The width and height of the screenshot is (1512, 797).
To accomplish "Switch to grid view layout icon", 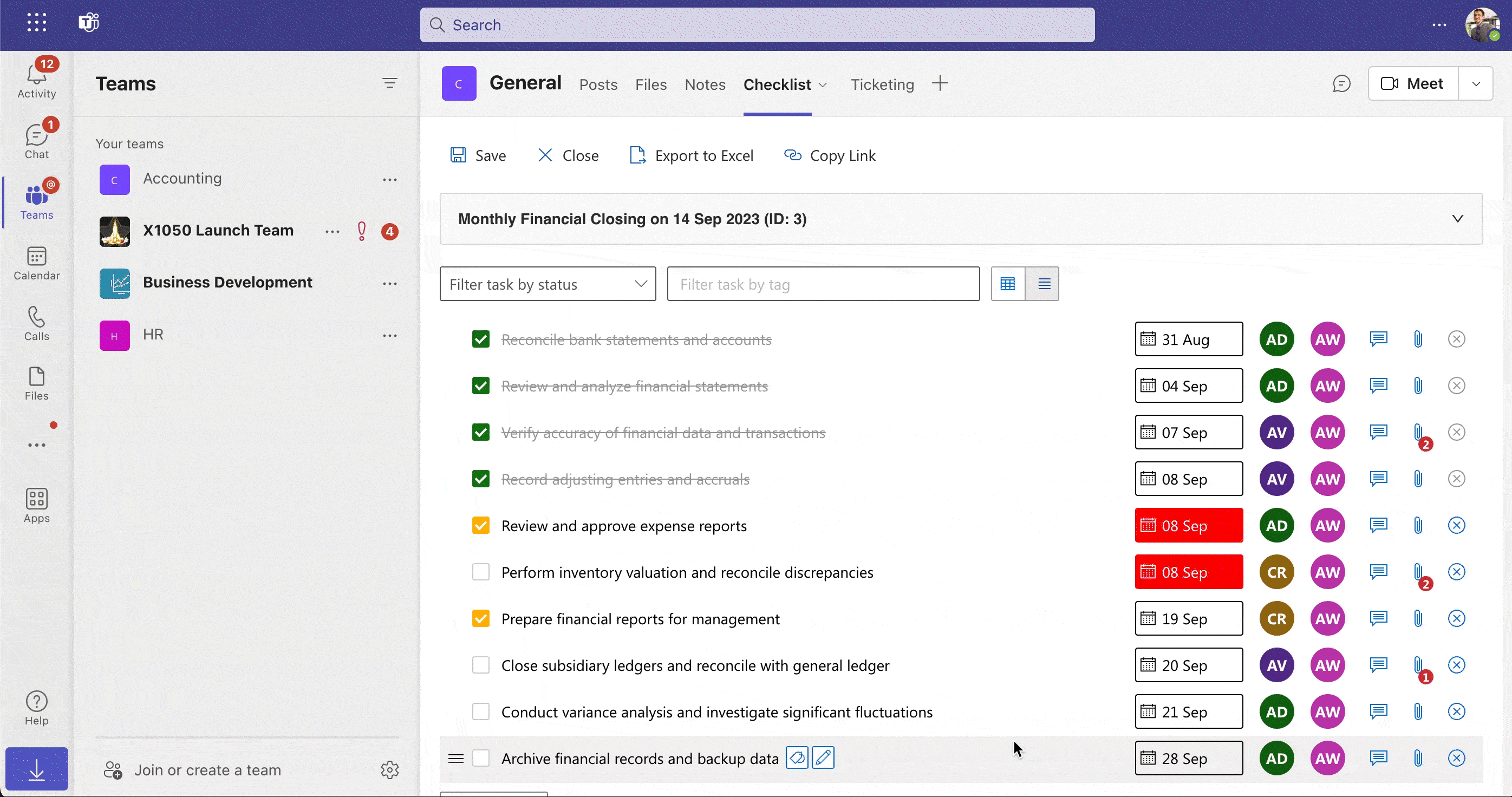I will pyautogui.click(x=1008, y=284).
